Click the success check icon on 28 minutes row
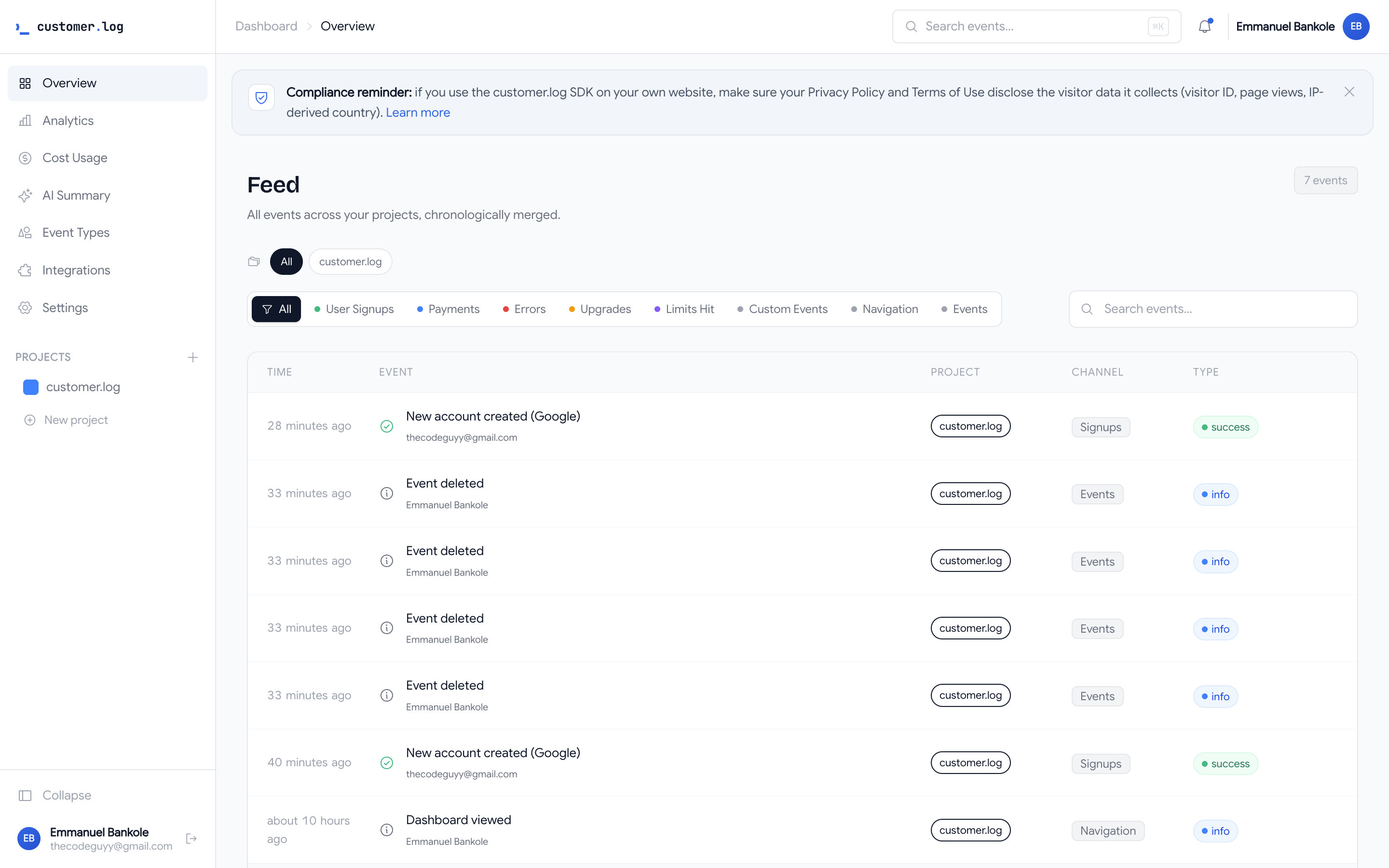The width and height of the screenshot is (1389, 868). click(387, 426)
